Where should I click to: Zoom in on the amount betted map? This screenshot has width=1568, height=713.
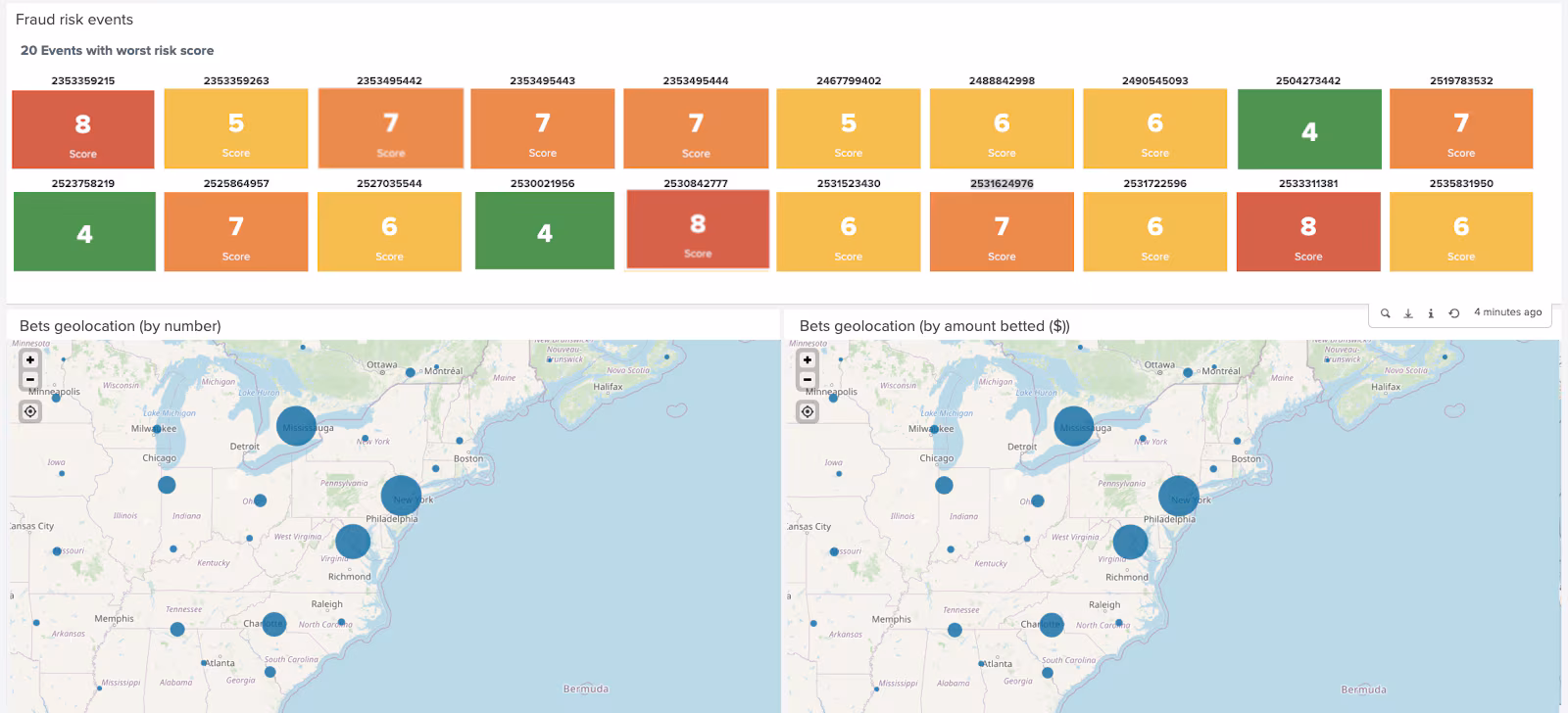pyautogui.click(x=808, y=360)
